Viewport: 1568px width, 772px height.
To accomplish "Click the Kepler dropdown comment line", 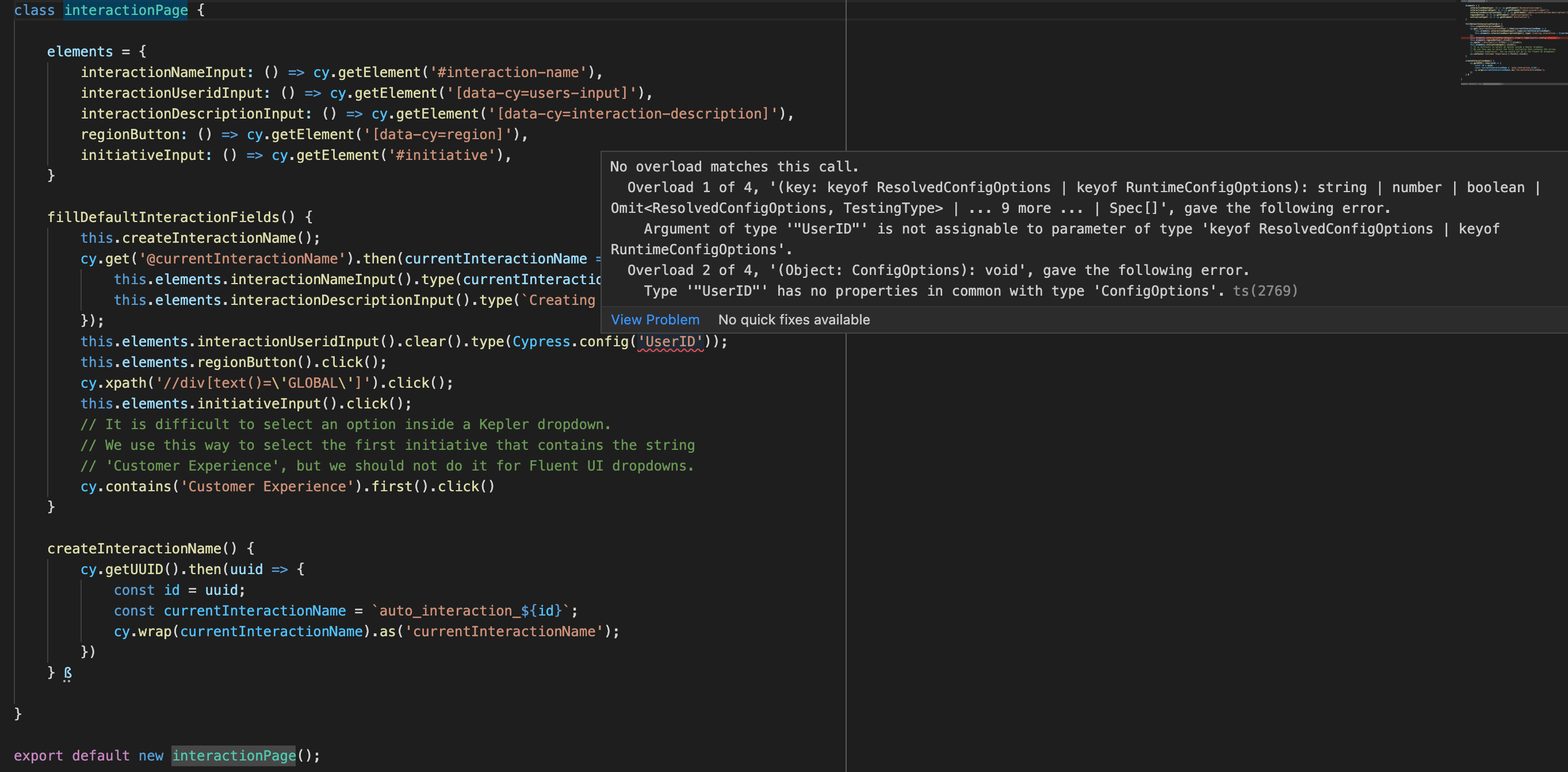I will pos(345,425).
